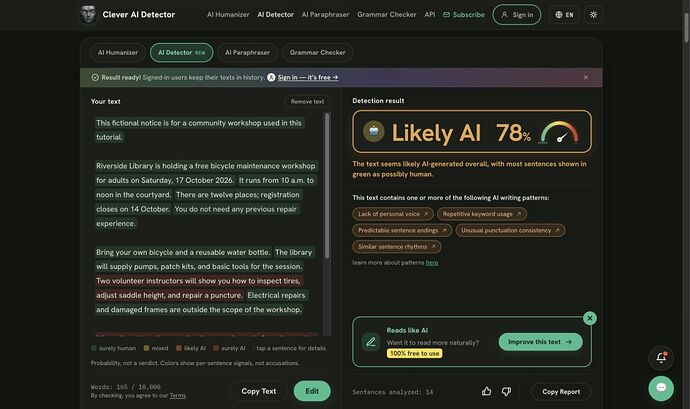This screenshot has width=690, height=409.
Task: Click the 'likely AI' legend swatch
Action: coord(179,348)
